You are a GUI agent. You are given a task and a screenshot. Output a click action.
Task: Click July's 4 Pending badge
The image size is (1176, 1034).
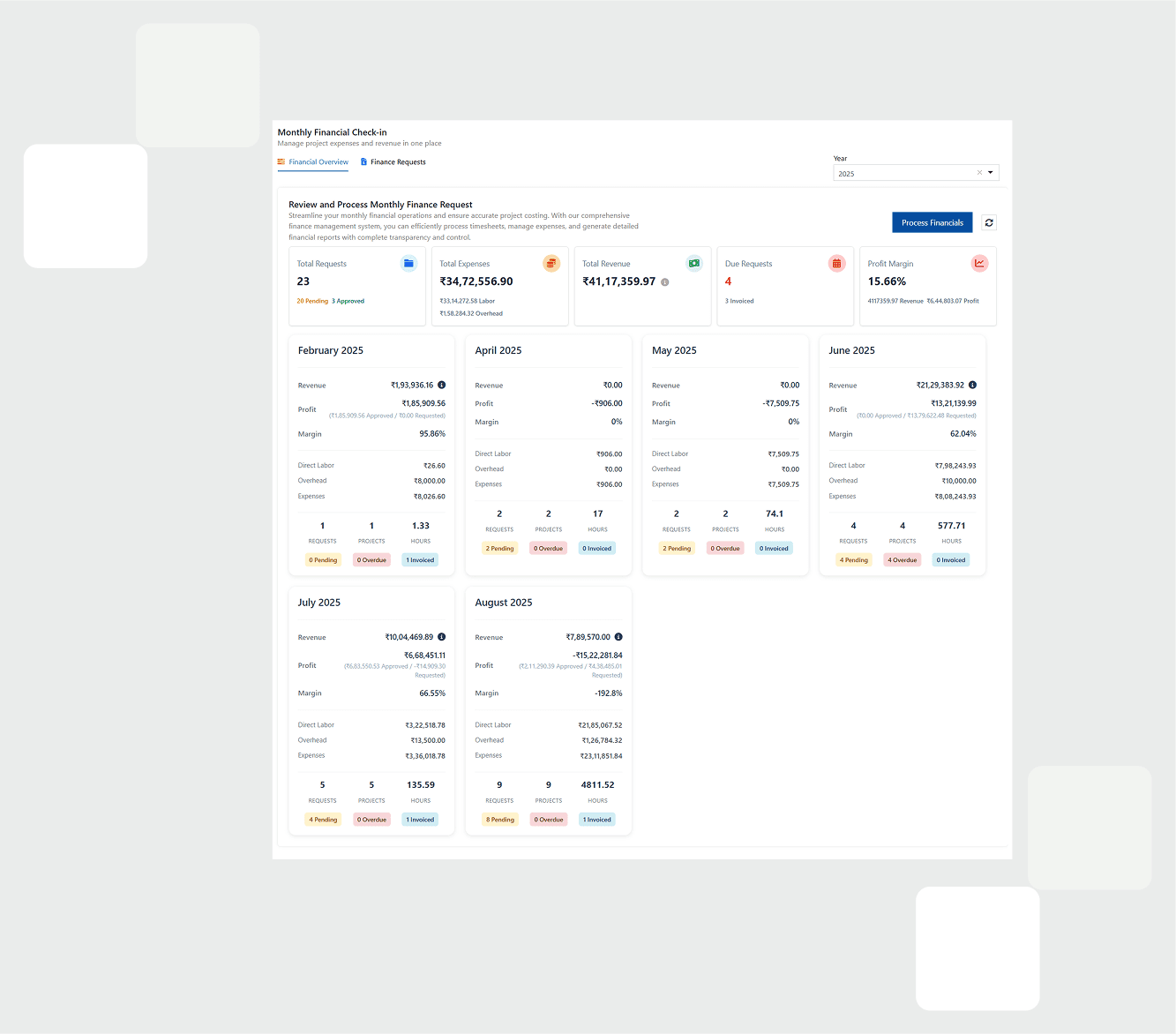tap(323, 820)
